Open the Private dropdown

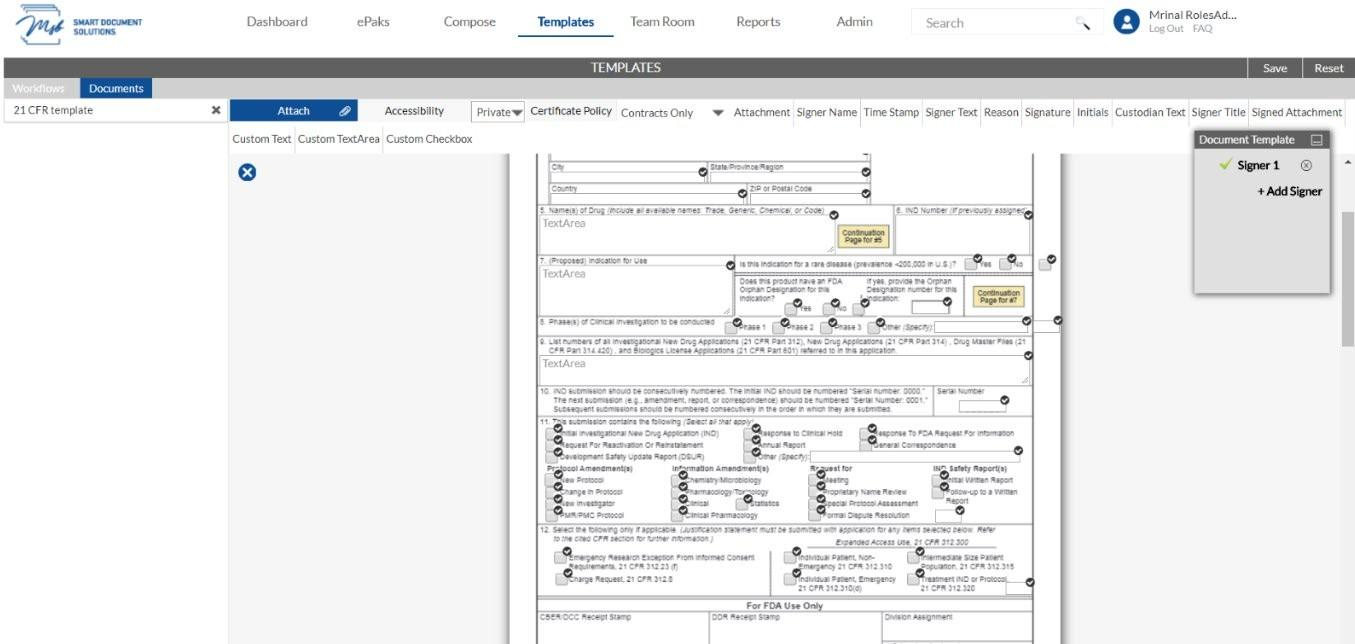tap(499, 112)
